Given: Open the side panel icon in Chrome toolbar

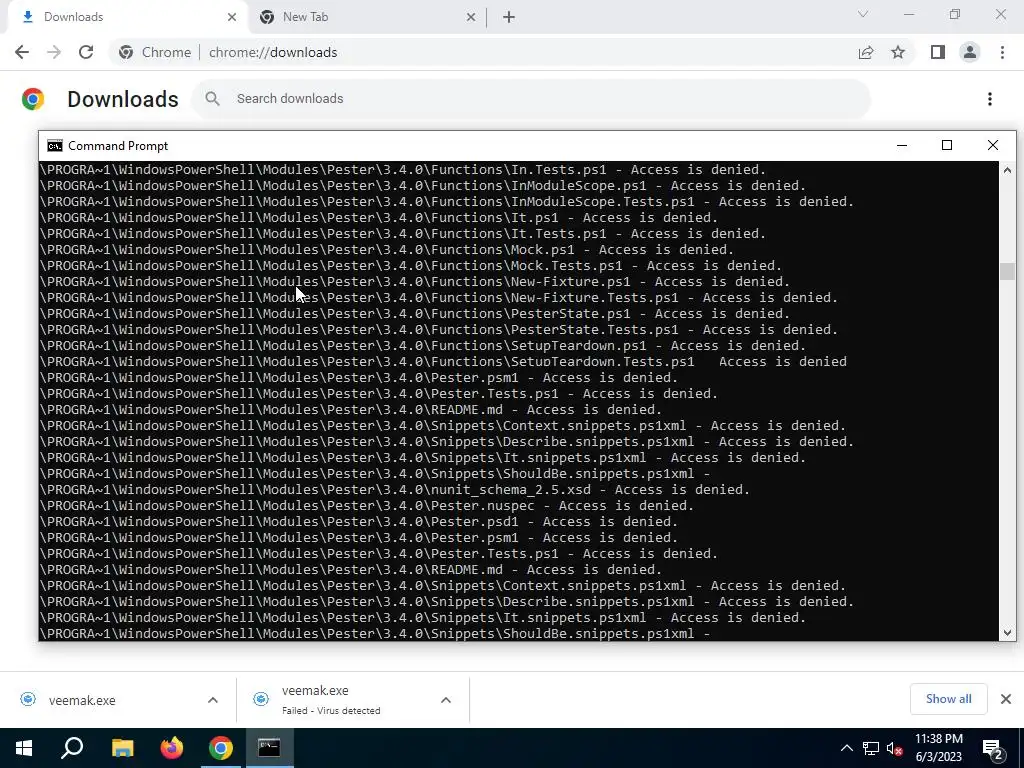Looking at the screenshot, I should 938,52.
